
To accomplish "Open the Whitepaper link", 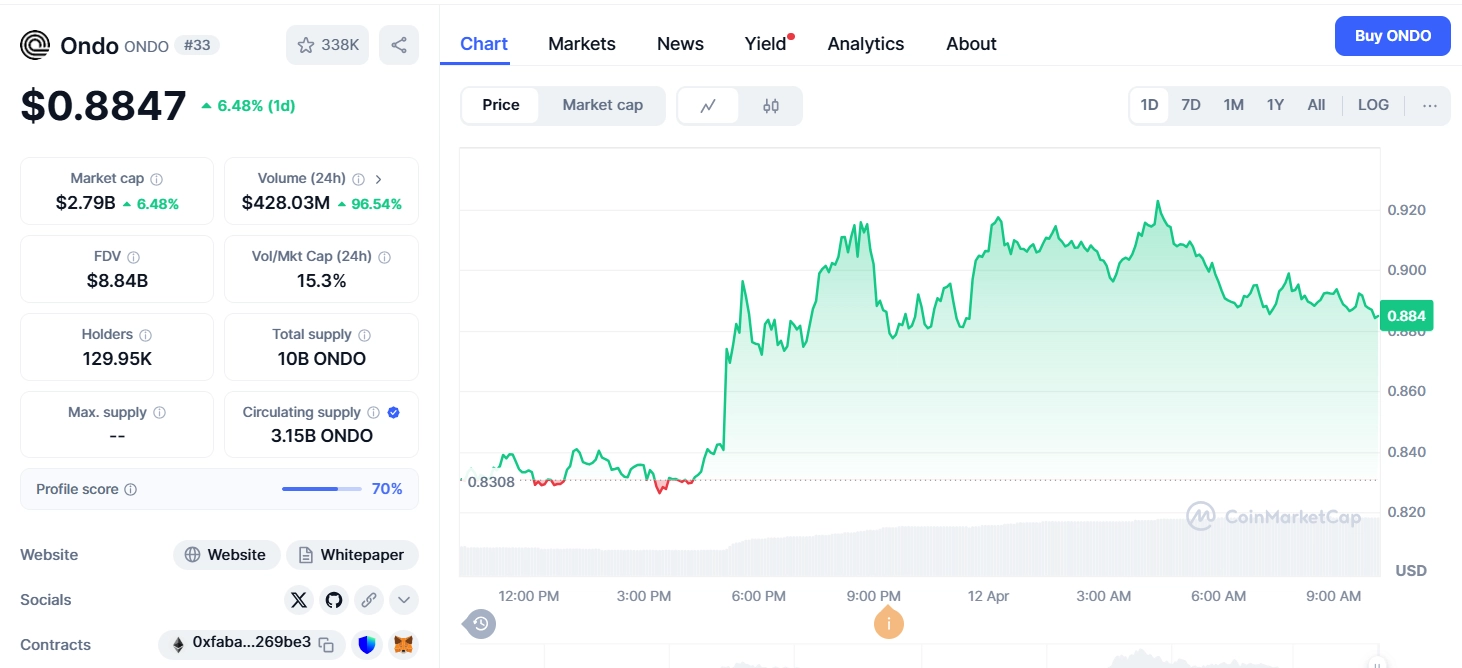I will [352, 554].
